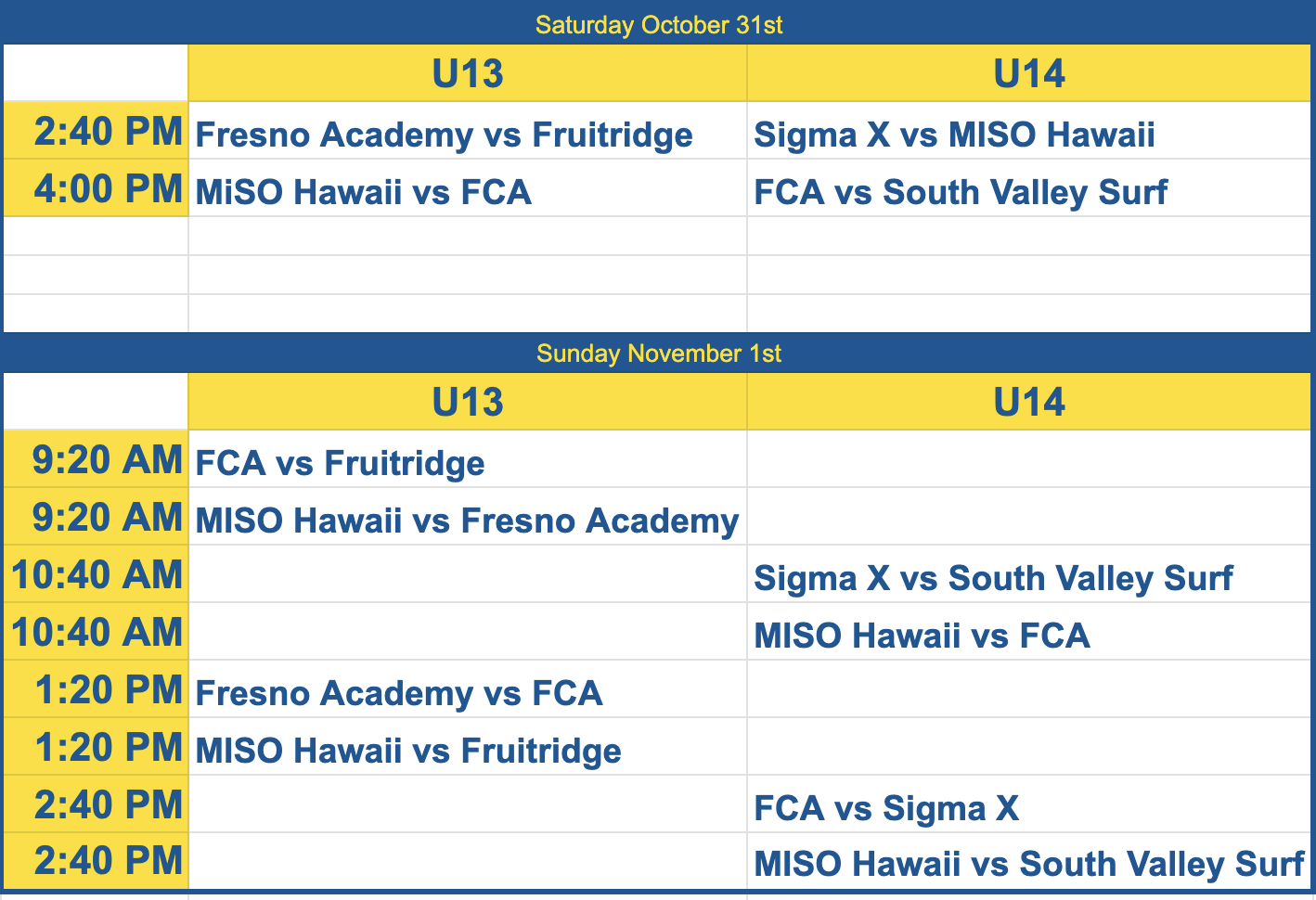Select the FCA vs South Valley Surf cell
The width and height of the screenshot is (1316, 900).
tap(1029, 188)
